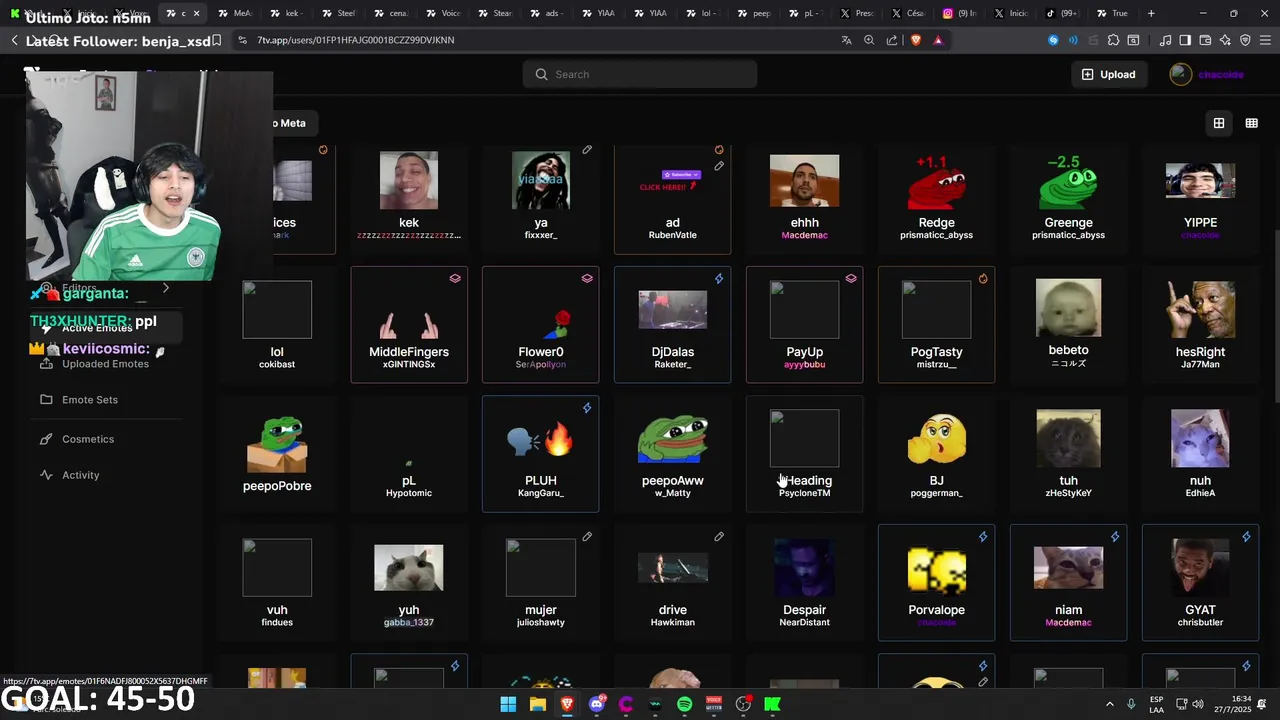Click the lightning icon on PLUH card
The height and width of the screenshot is (720, 1280).
(x=587, y=408)
